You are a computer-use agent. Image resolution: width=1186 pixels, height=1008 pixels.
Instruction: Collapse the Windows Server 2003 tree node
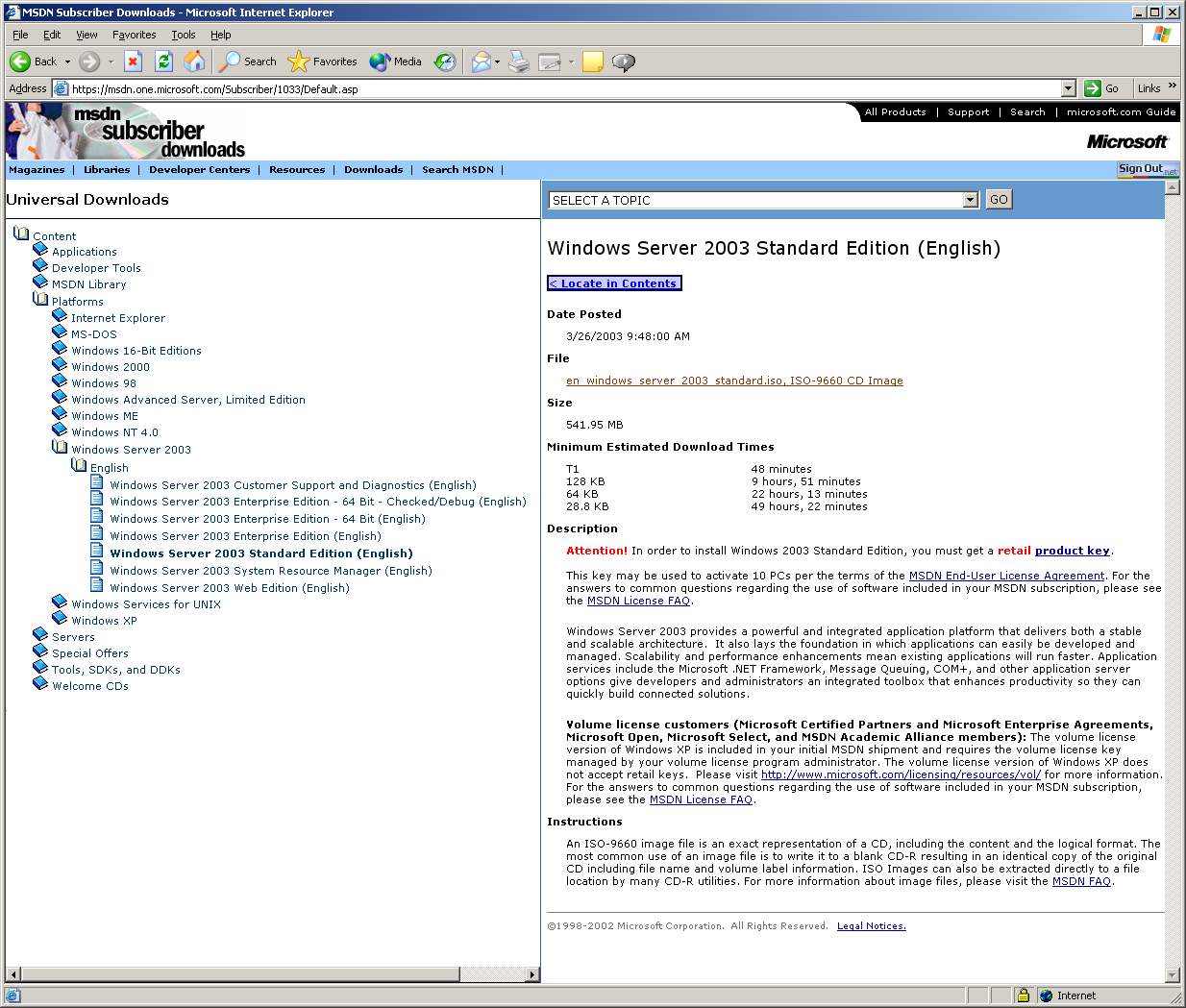point(59,449)
